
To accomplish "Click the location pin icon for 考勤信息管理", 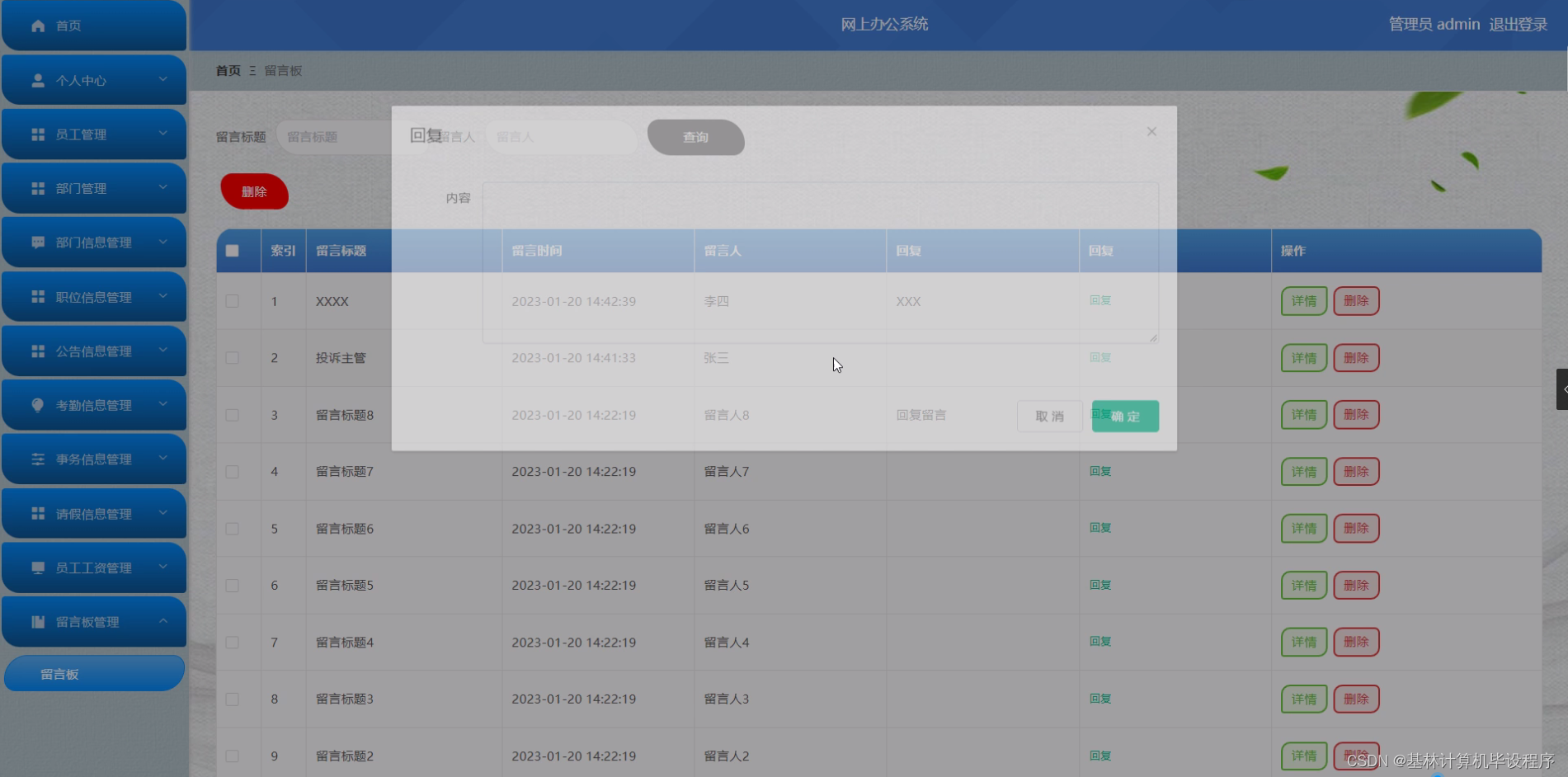I will pos(37,404).
